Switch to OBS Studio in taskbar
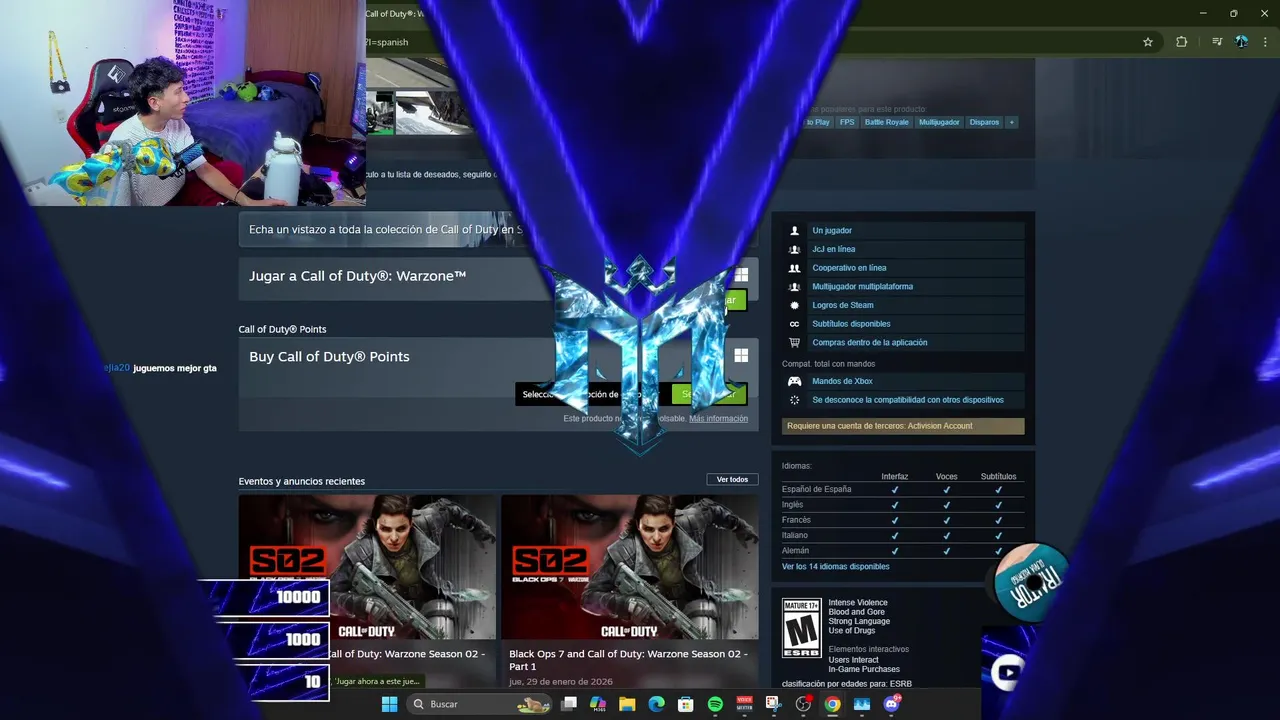The height and width of the screenshot is (720, 1280). click(x=803, y=704)
